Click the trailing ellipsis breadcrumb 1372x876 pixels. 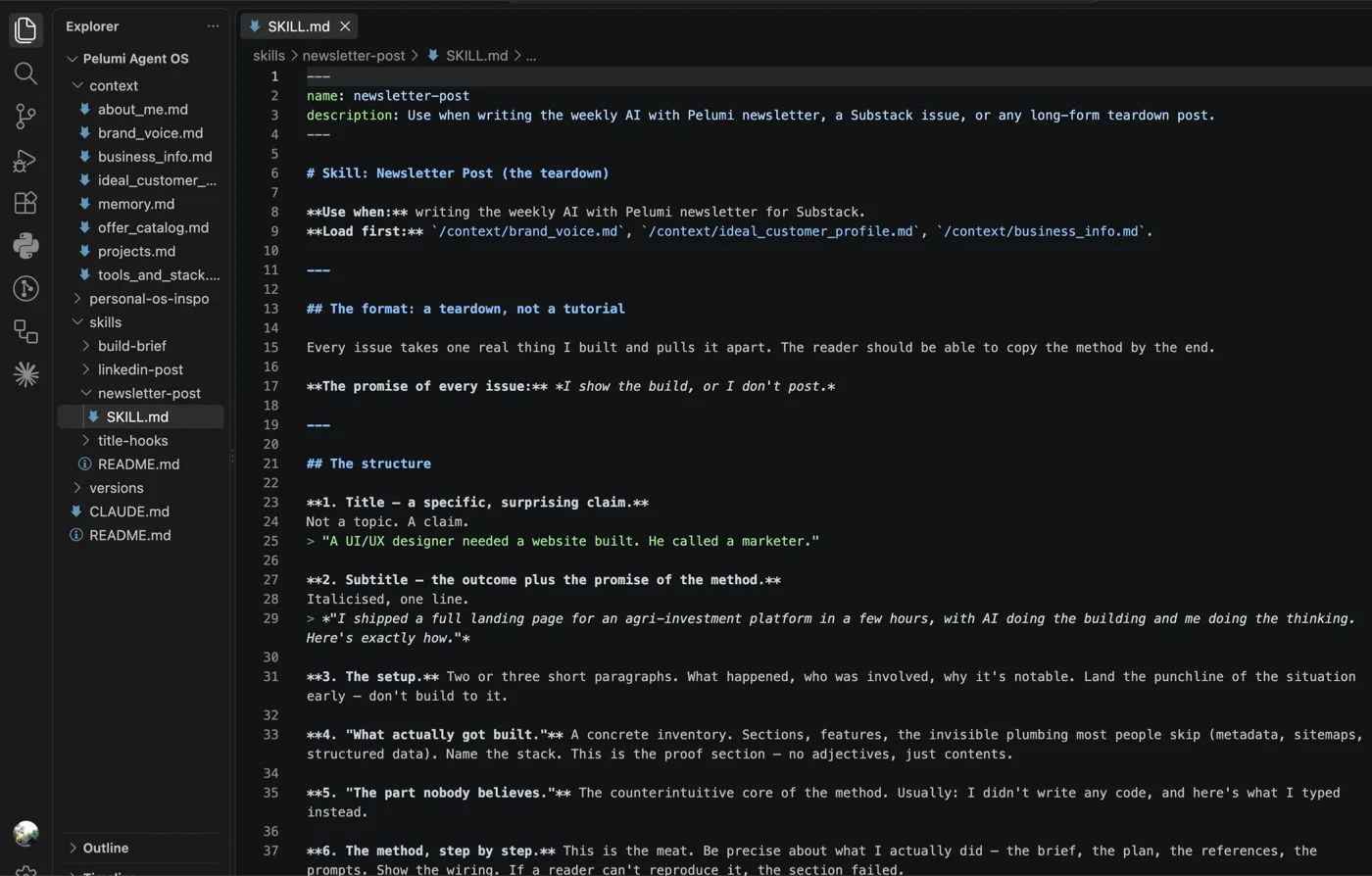coord(531,56)
